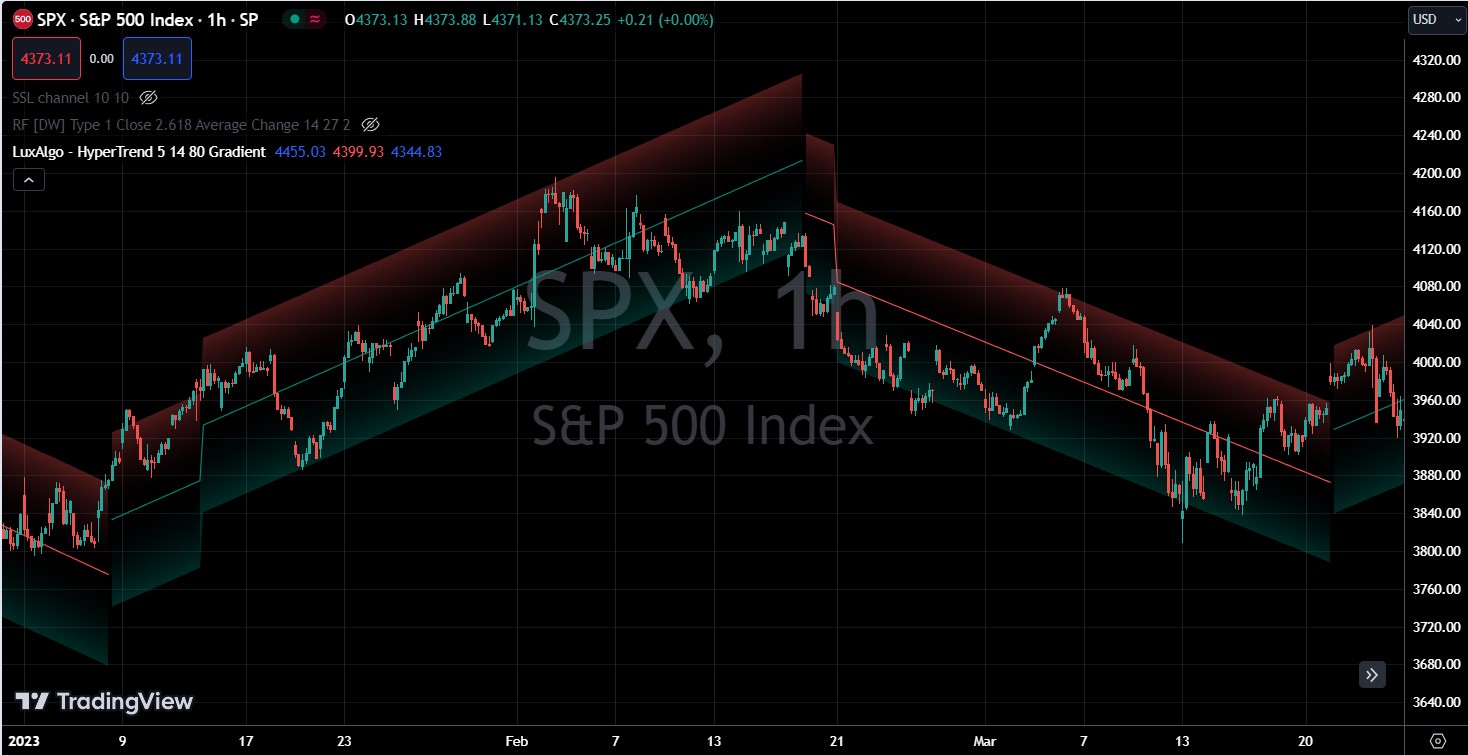
Task: Click the 17 date label on the time axis
Action: coord(246,741)
